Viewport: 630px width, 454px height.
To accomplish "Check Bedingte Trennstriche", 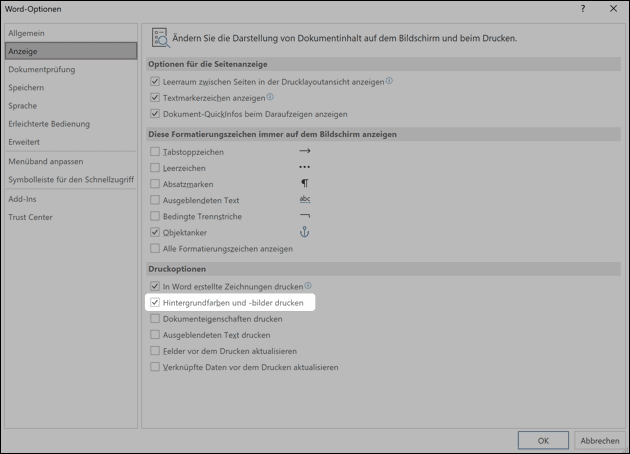I will (x=155, y=216).
